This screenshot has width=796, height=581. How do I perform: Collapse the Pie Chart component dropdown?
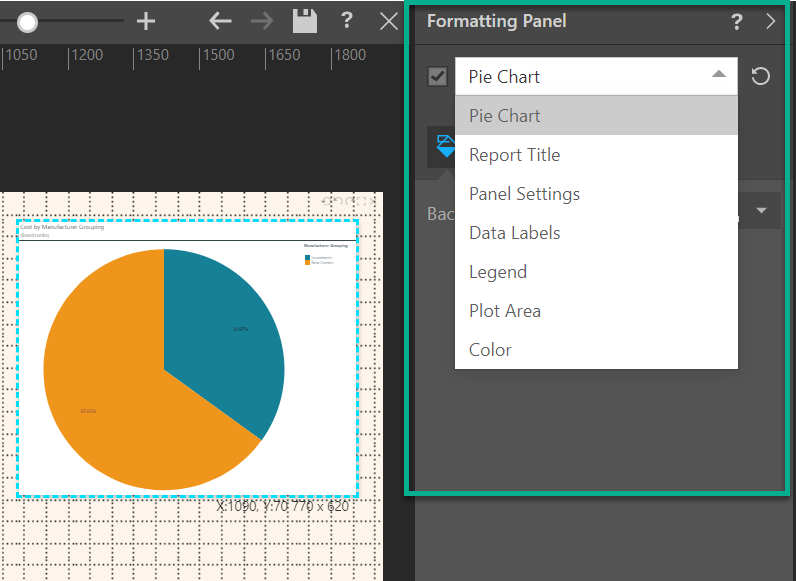coord(719,76)
